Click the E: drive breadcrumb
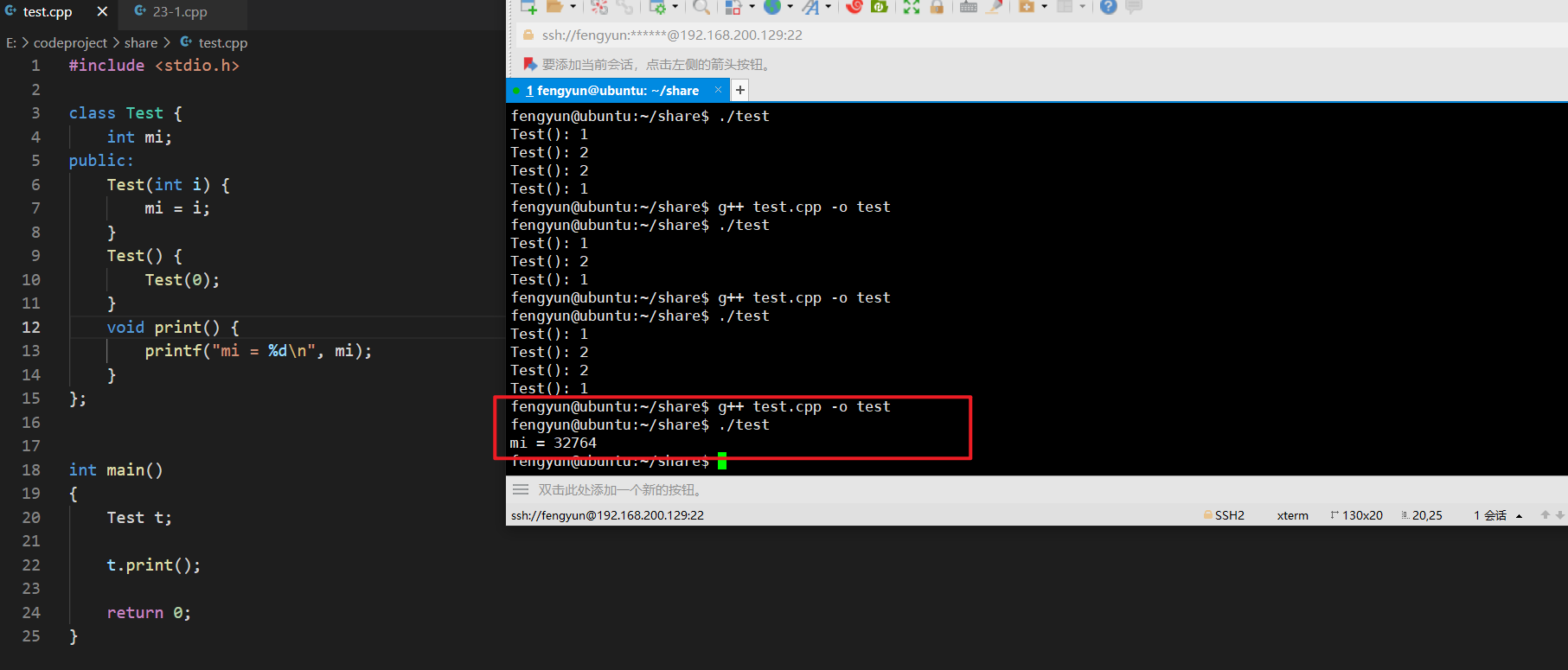The height and width of the screenshot is (670, 1568). point(11,42)
